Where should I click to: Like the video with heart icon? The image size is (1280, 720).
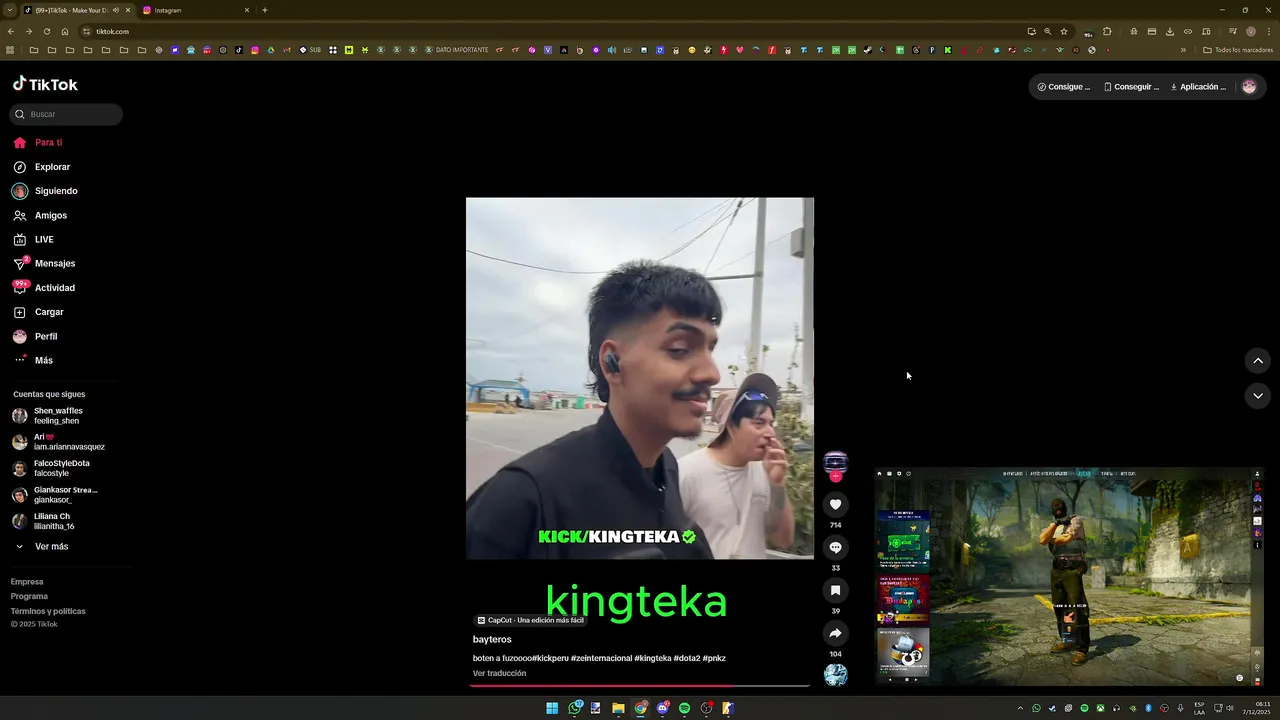coord(835,504)
